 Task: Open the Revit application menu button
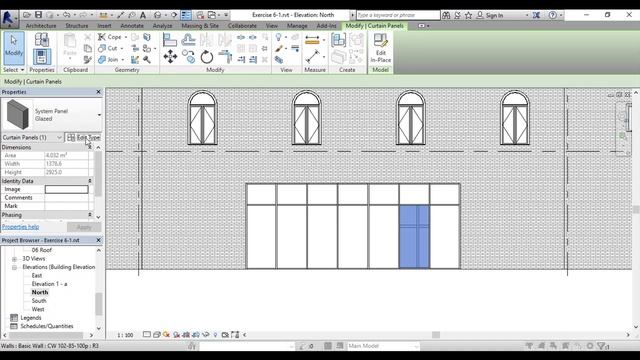[x=9, y=19]
